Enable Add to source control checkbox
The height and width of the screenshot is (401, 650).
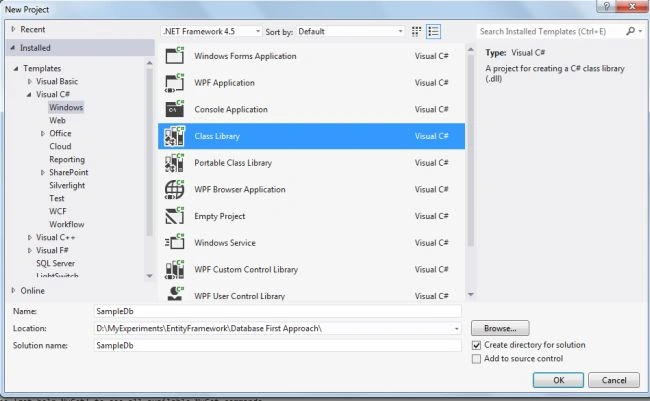476,359
